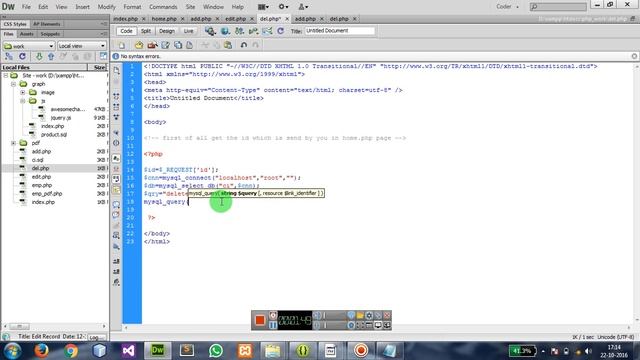The height and width of the screenshot is (360, 640).
Task: Click the New document icon
Action: [x=122, y=45]
